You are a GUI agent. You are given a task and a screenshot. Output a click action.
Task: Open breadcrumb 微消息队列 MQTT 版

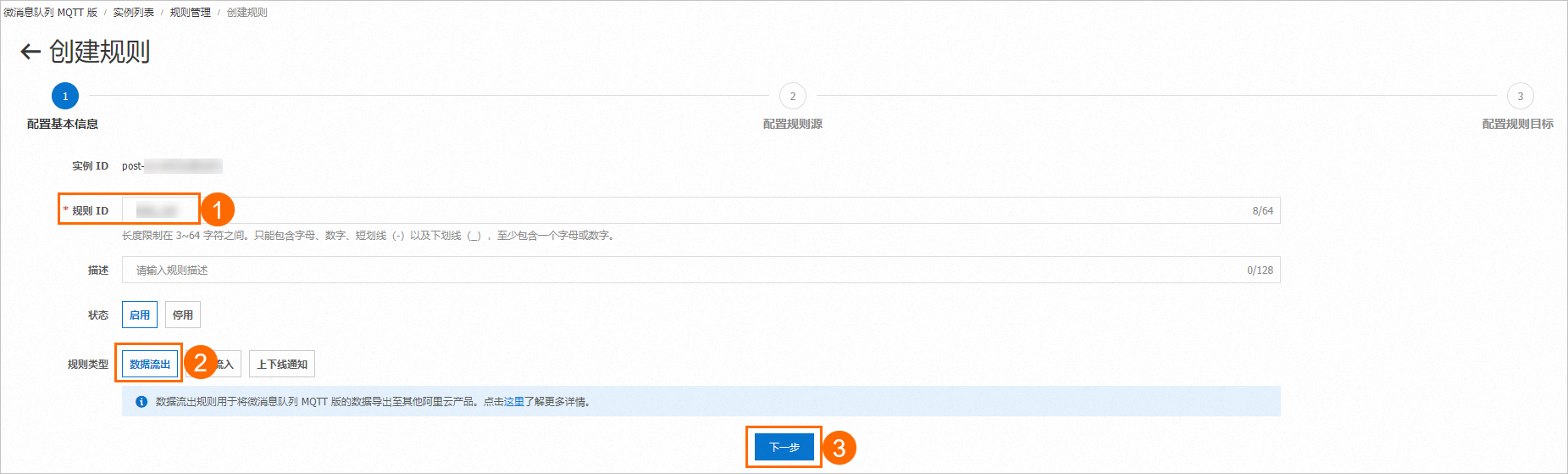coord(51,13)
